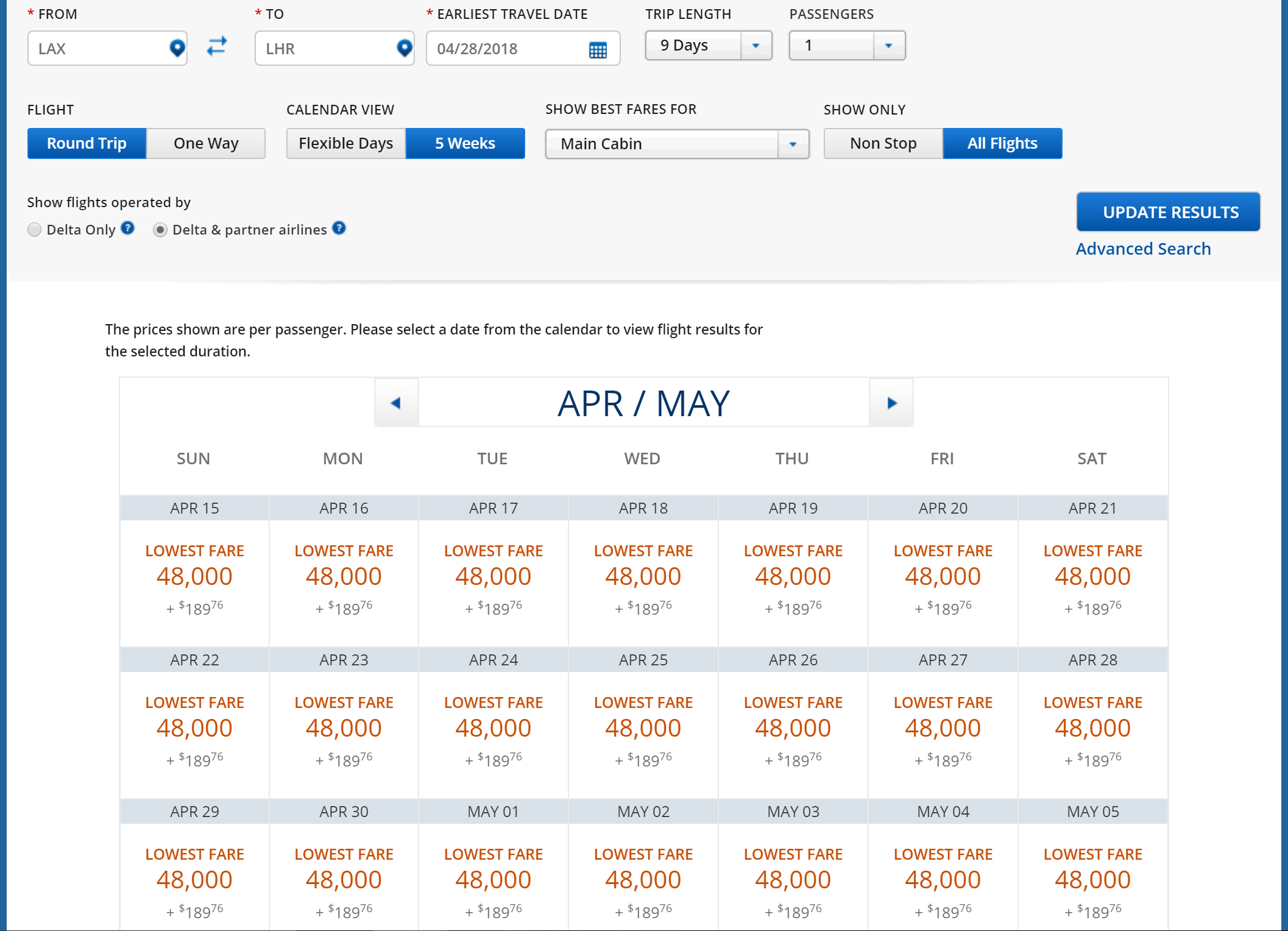Select the APR 28 lowest fare cell
The image size is (1288, 931).
click(1092, 728)
